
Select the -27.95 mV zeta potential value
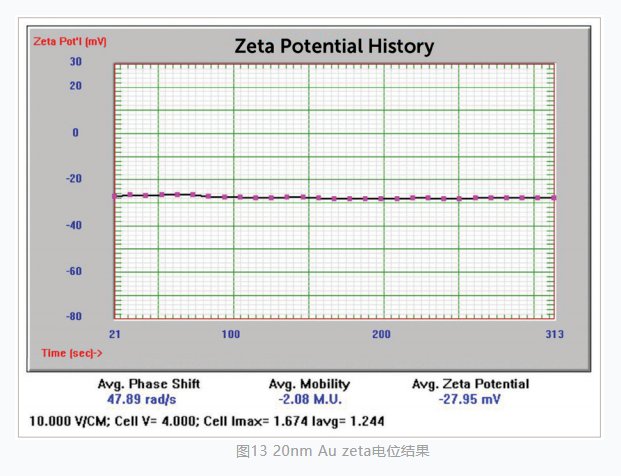[471, 398]
